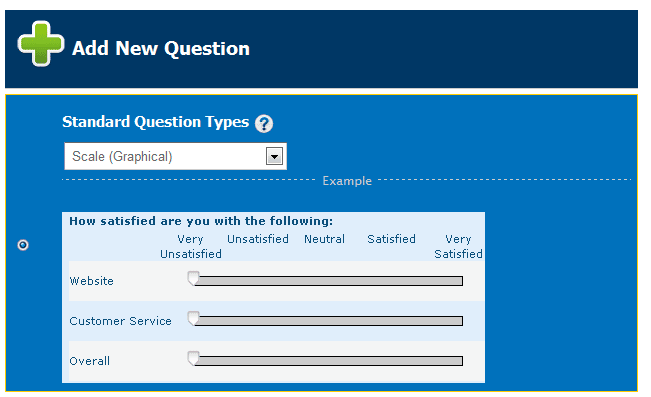Viewport: 651px width, 397px height.
Task: Click the Satisfied column header
Action: pos(391,239)
